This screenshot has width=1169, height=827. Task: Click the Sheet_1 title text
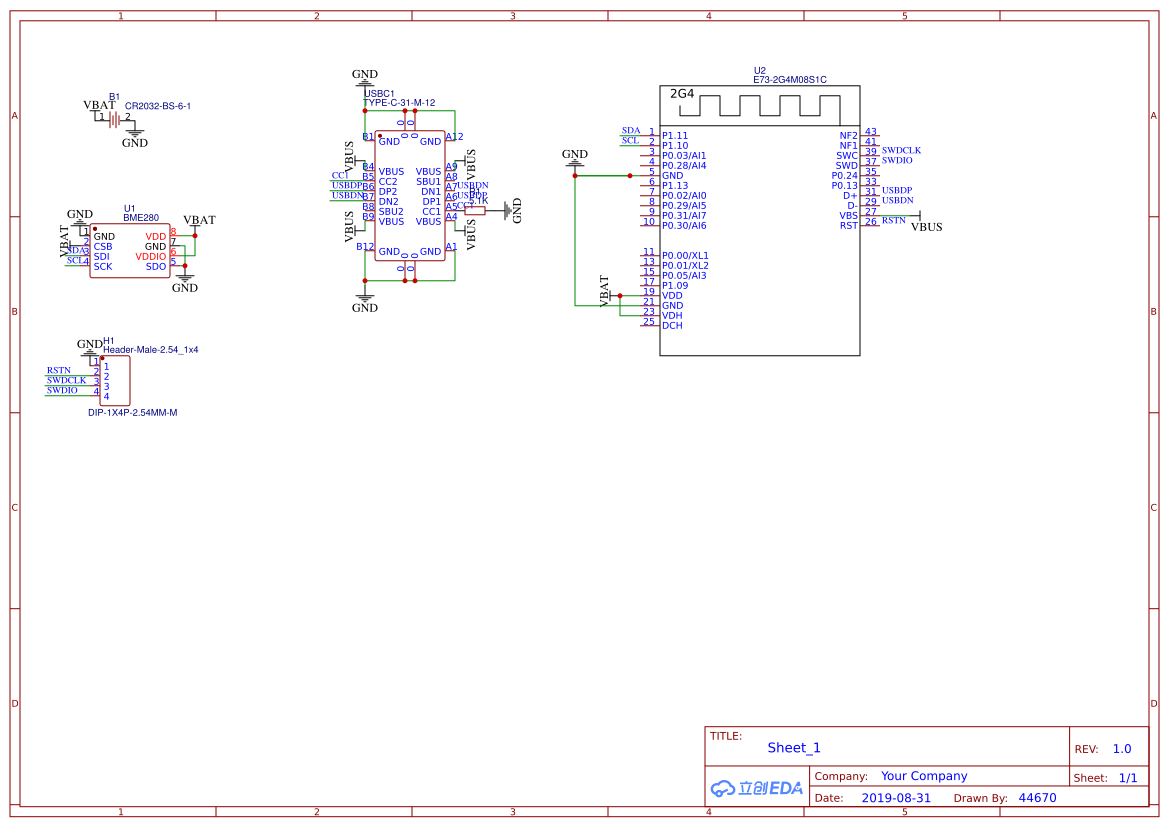click(794, 748)
